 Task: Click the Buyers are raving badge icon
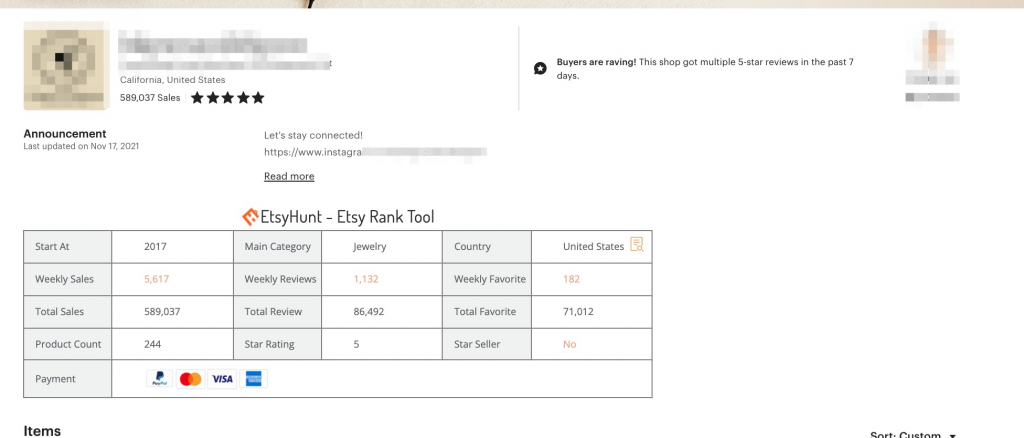click(x=540, y=68)
